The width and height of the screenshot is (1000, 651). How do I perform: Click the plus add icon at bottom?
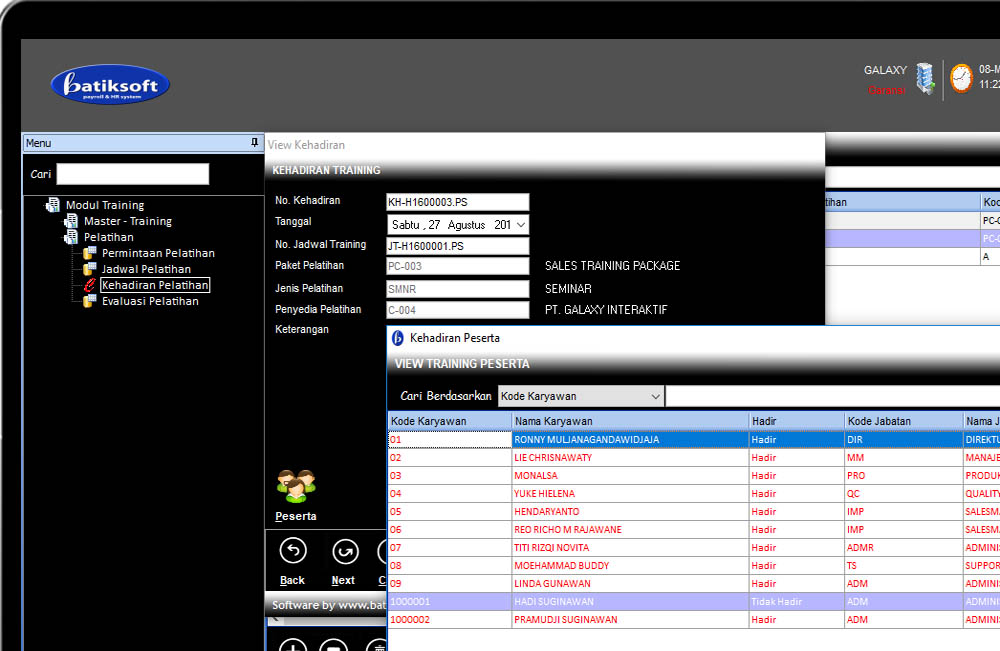pos(292,645)
